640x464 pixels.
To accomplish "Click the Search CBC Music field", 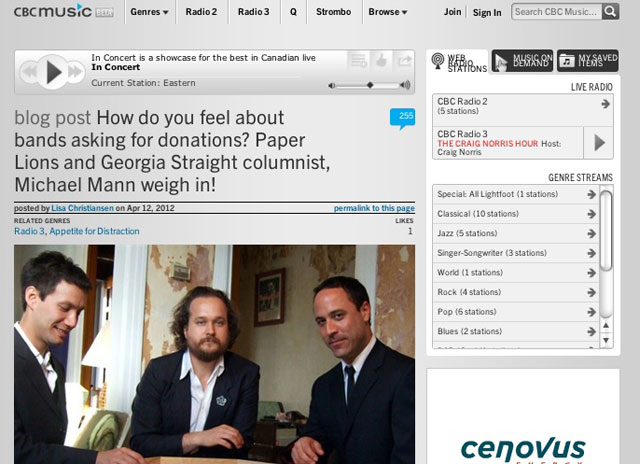I will tap(556, 12).
